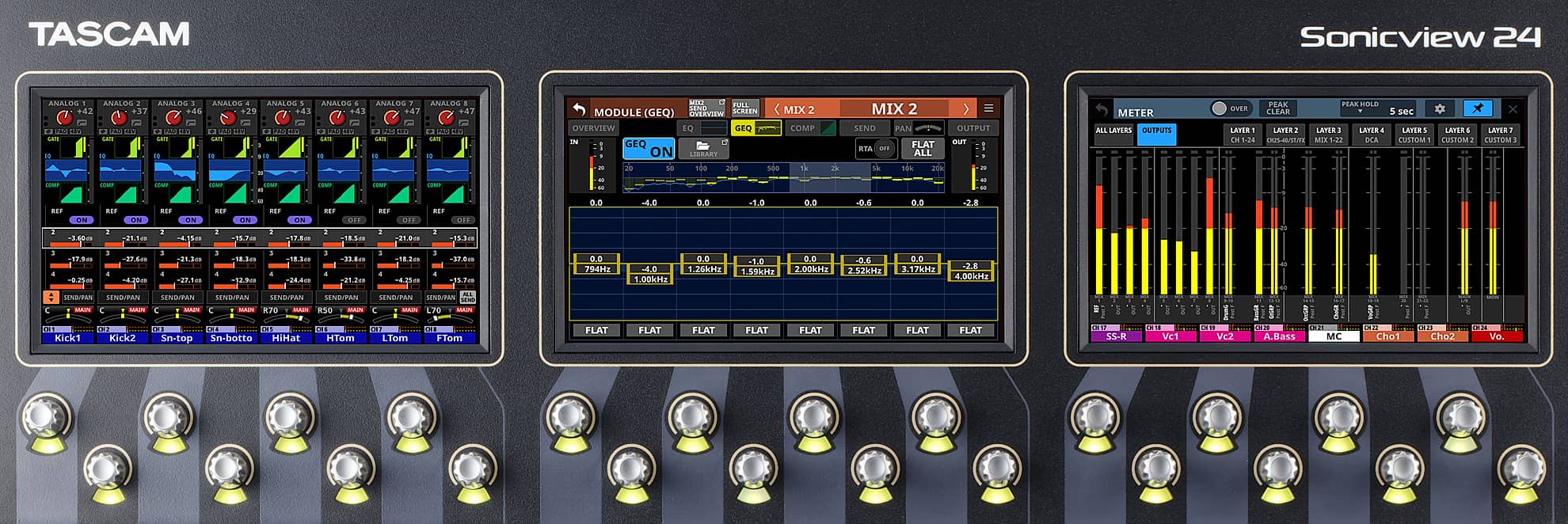The height and width of the screenshot is (524, 1568).
Task: Go to previous mix with left chevron
Action: coord(777,109)
